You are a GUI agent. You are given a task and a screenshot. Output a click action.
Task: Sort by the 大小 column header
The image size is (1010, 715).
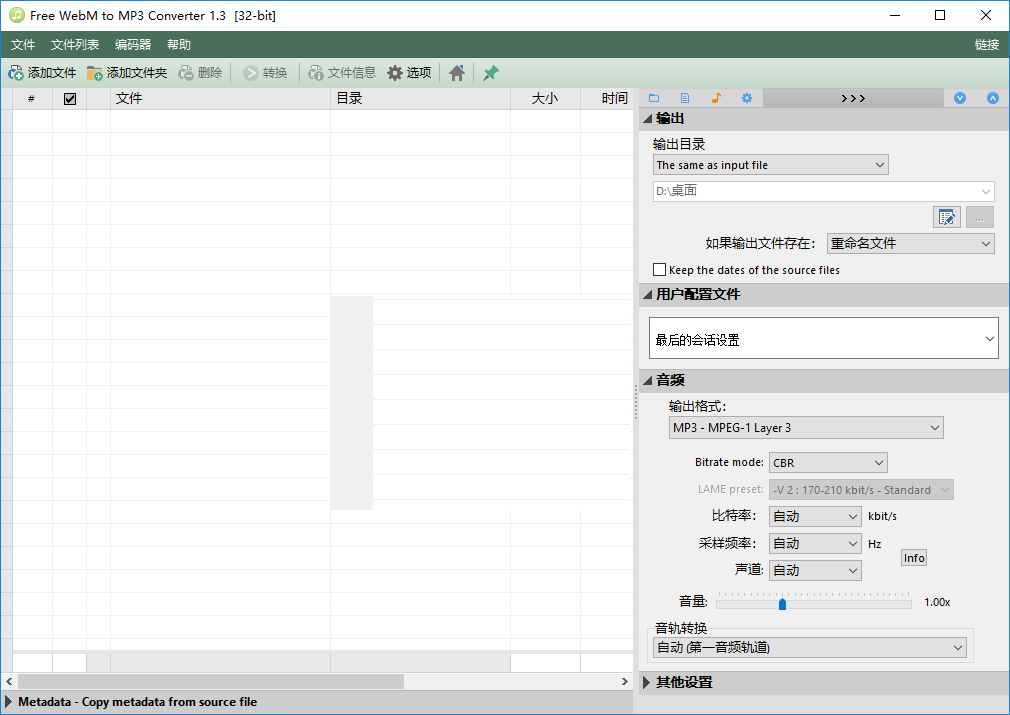click(x=545, y=99)
